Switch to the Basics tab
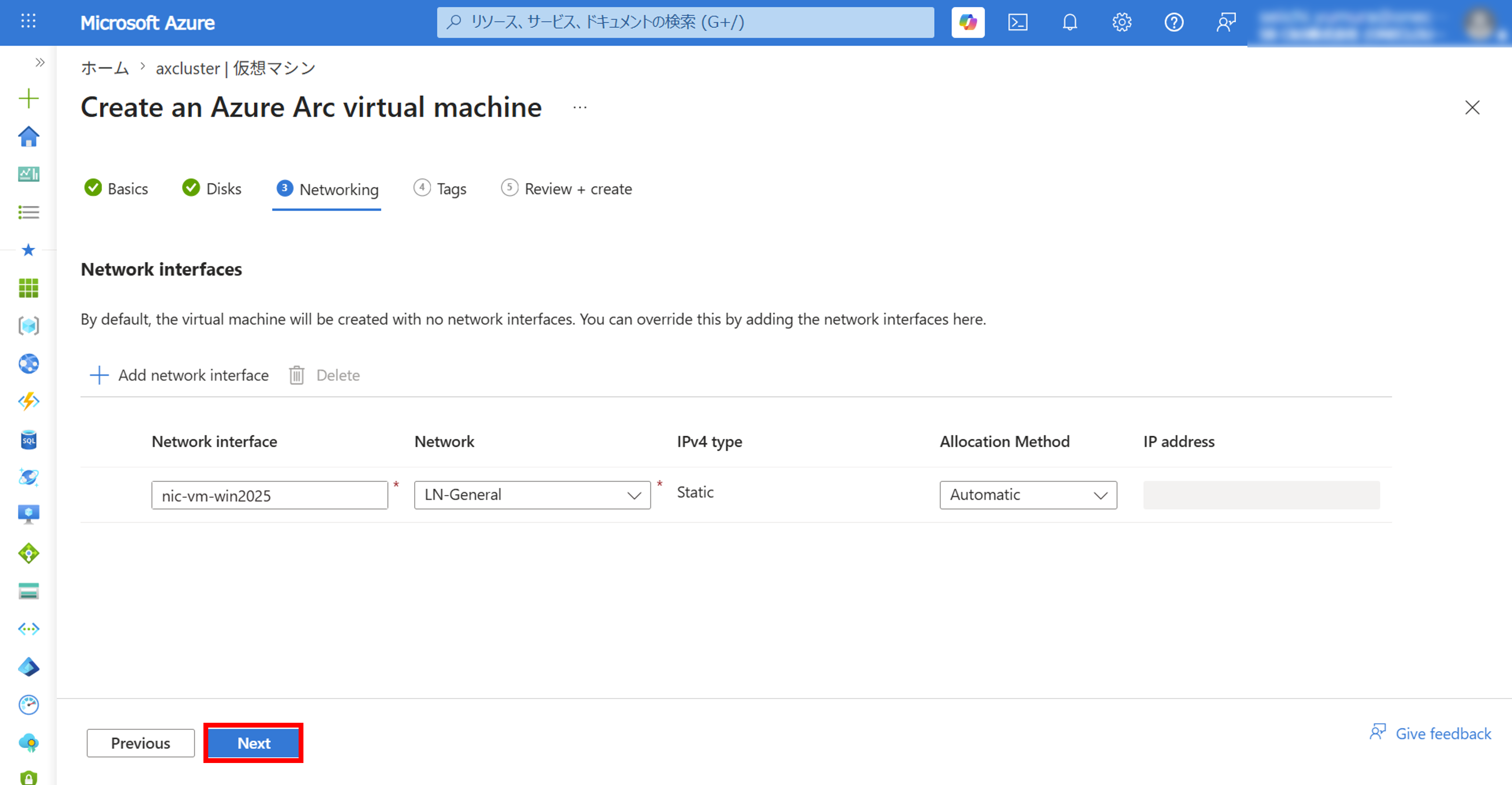The image size is (1512, 785). [116, 188]
